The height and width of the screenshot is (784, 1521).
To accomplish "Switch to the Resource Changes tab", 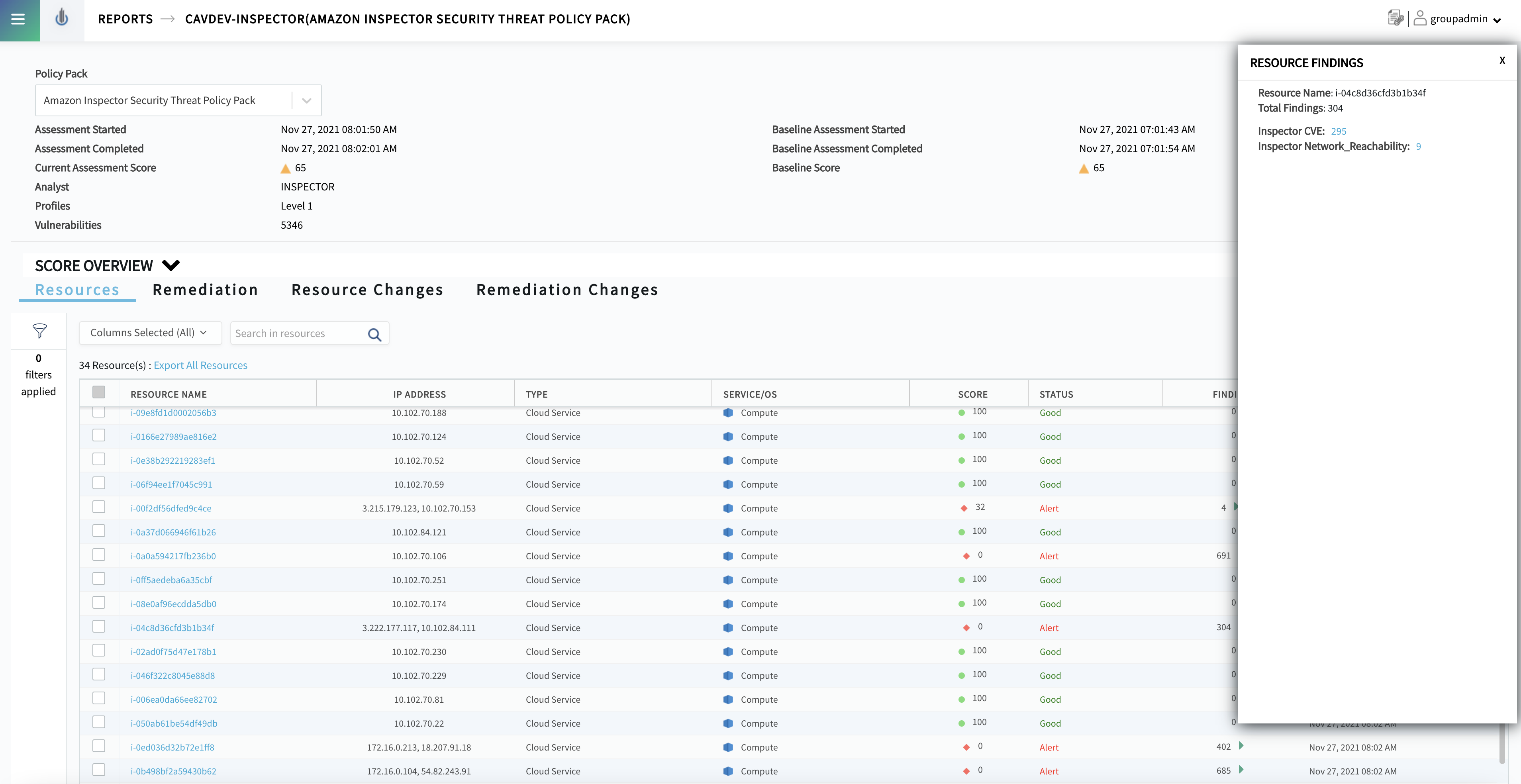I will pos(367,290).
